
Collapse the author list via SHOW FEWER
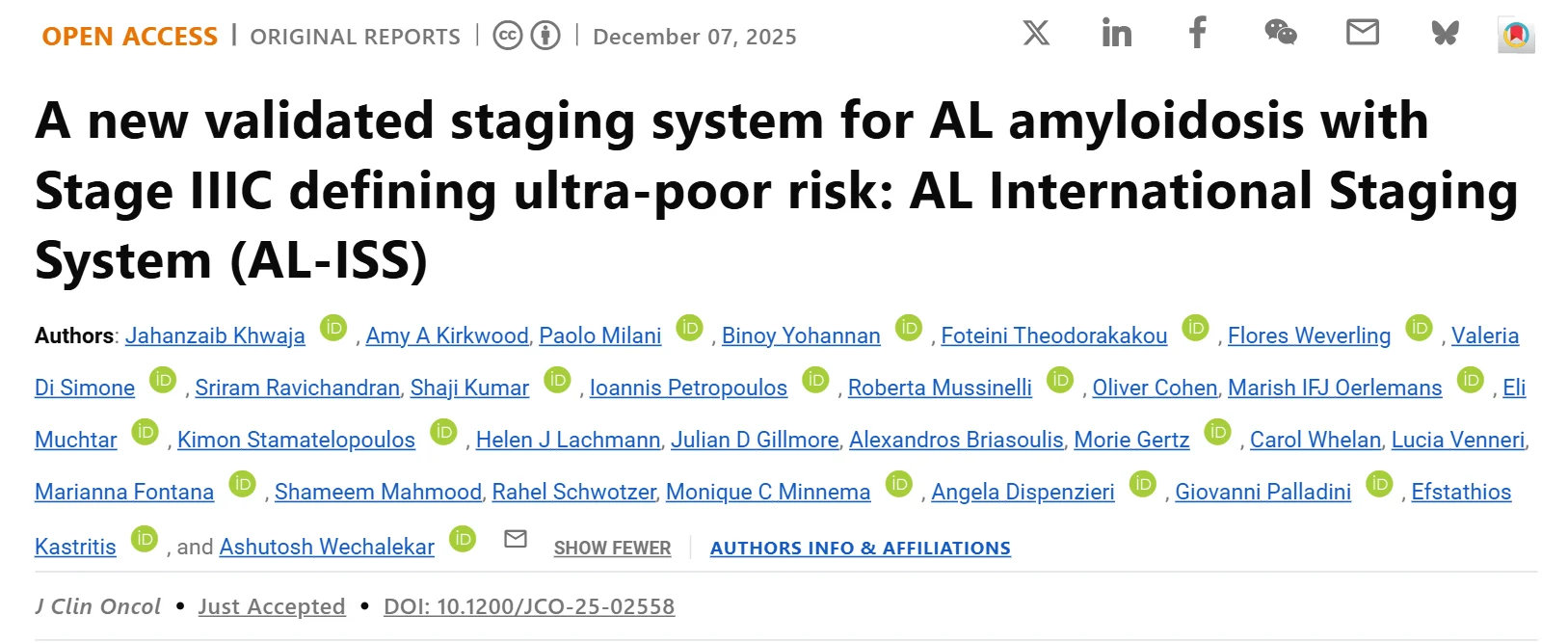point(612,548)
